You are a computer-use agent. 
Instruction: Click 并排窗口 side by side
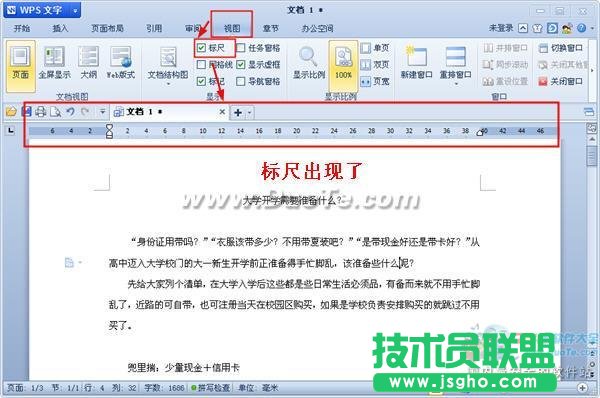point(505,48)
